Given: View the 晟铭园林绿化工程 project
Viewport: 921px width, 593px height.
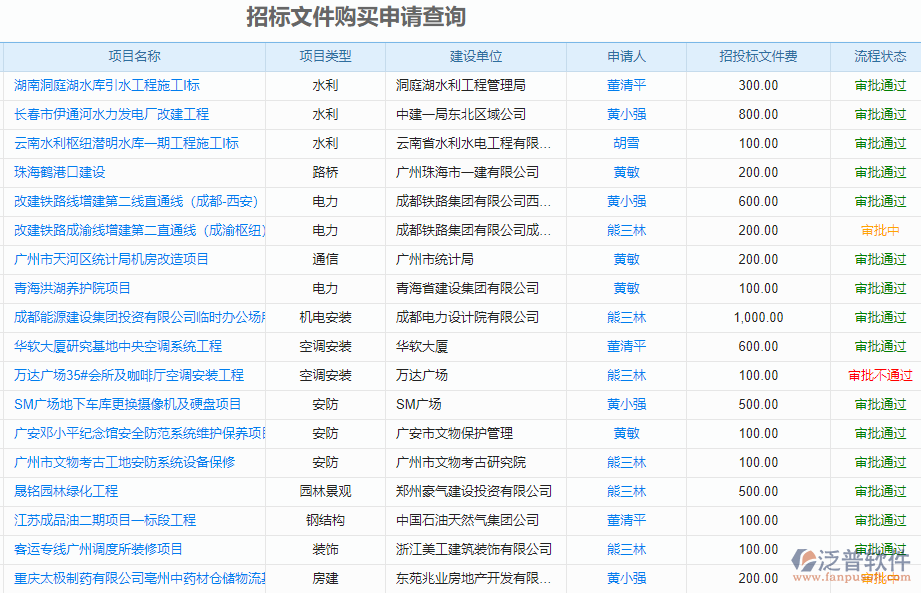Looking at the screenshot, I should tap(66, 492).
